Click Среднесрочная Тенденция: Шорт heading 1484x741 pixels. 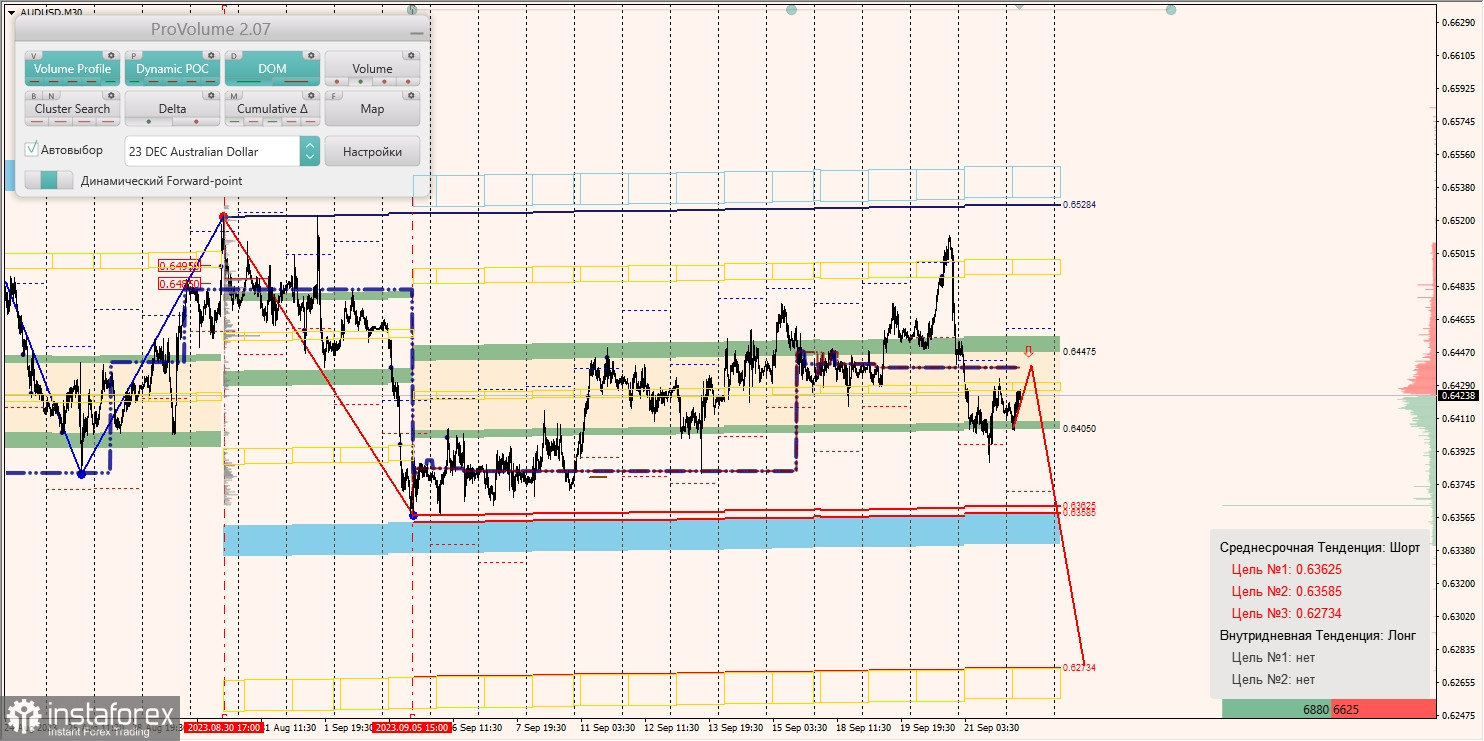pyautogui.click(x=1319, y=547)
